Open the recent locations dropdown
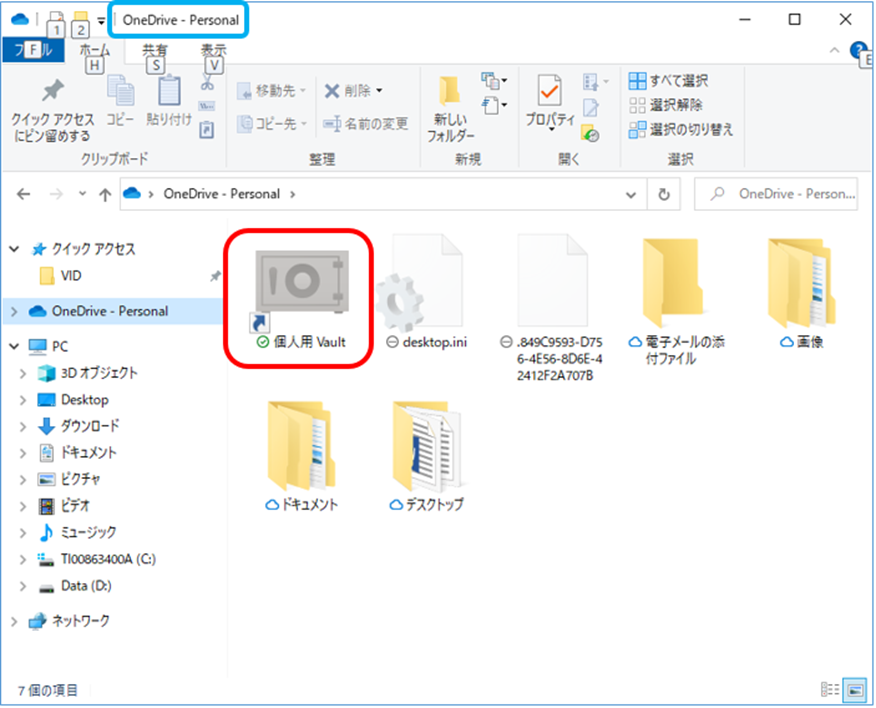This screenshot has height=708, width=876. point(82,194)
